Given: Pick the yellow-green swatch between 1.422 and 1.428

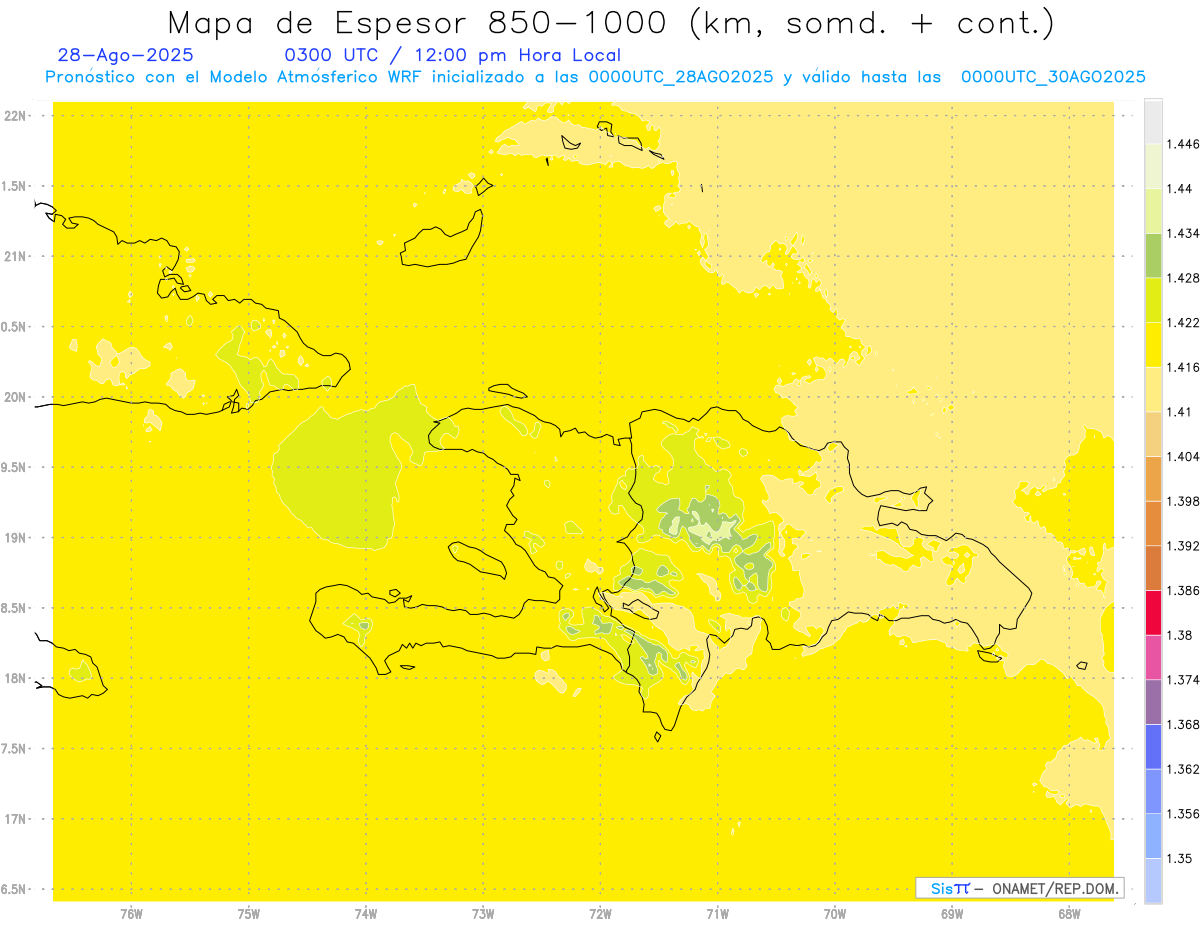Looking at the screenshot, I should [x=1153, y=300].
